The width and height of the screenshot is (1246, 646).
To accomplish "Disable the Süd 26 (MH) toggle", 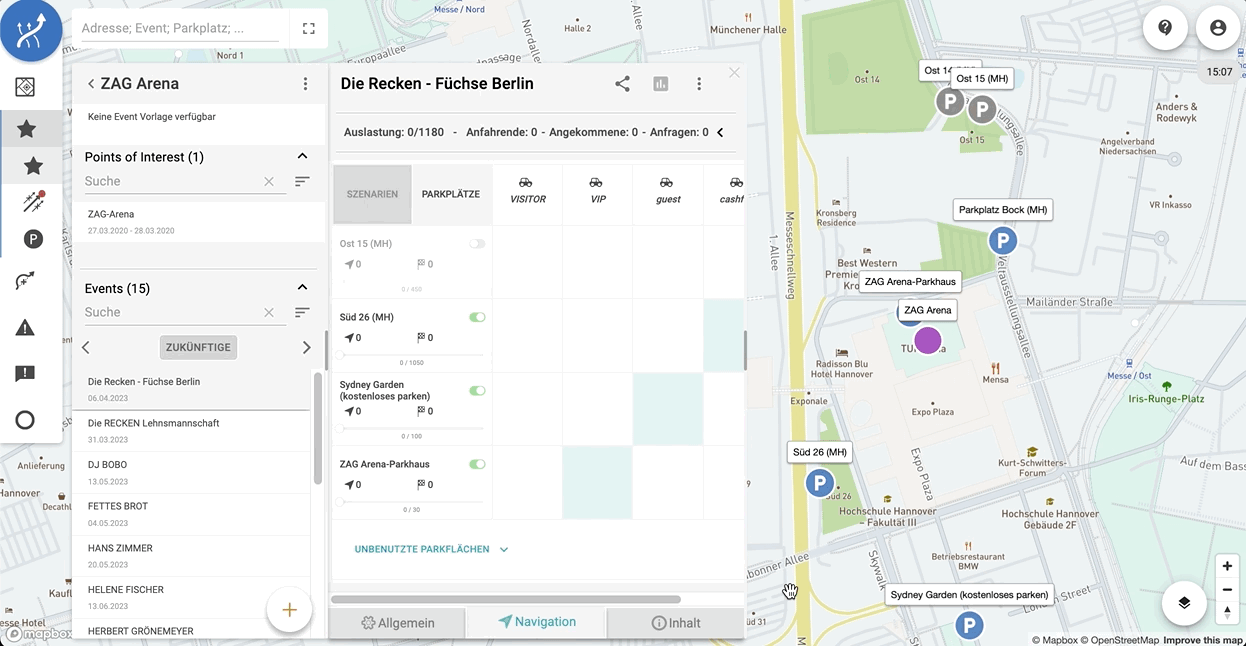I will pyautogui.click(x=477, y=317).
